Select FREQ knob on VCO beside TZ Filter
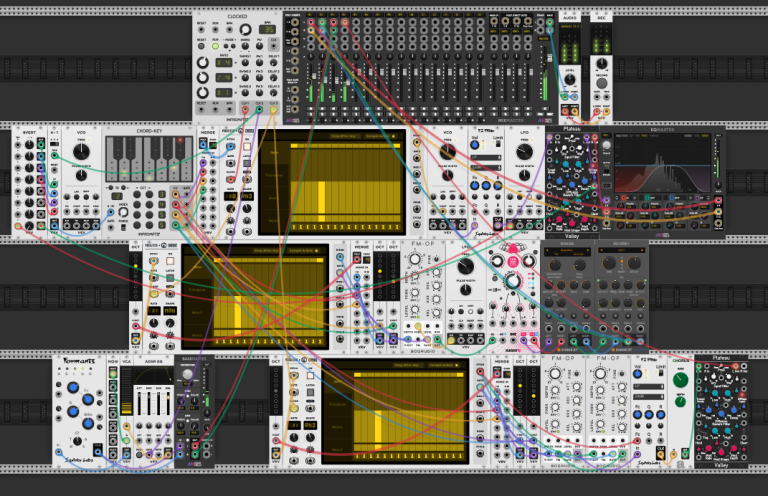The height and width of the screenshot is (496, 768). [447, 152]
